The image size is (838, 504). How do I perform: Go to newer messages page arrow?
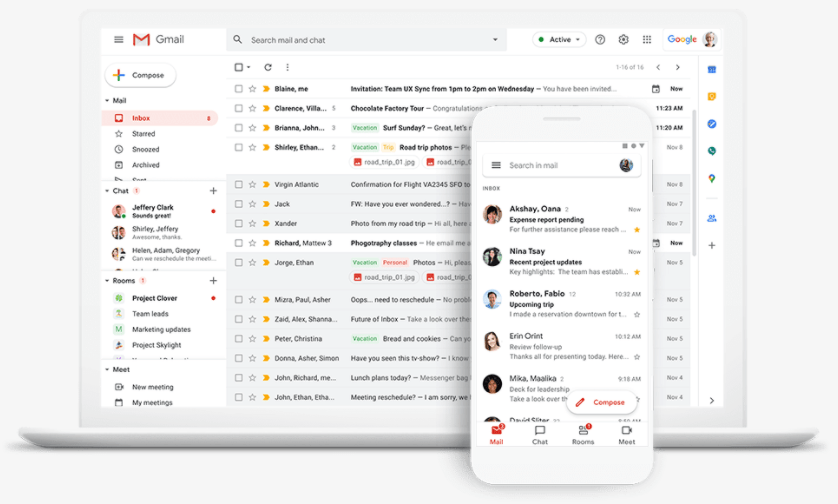point(658,67)
